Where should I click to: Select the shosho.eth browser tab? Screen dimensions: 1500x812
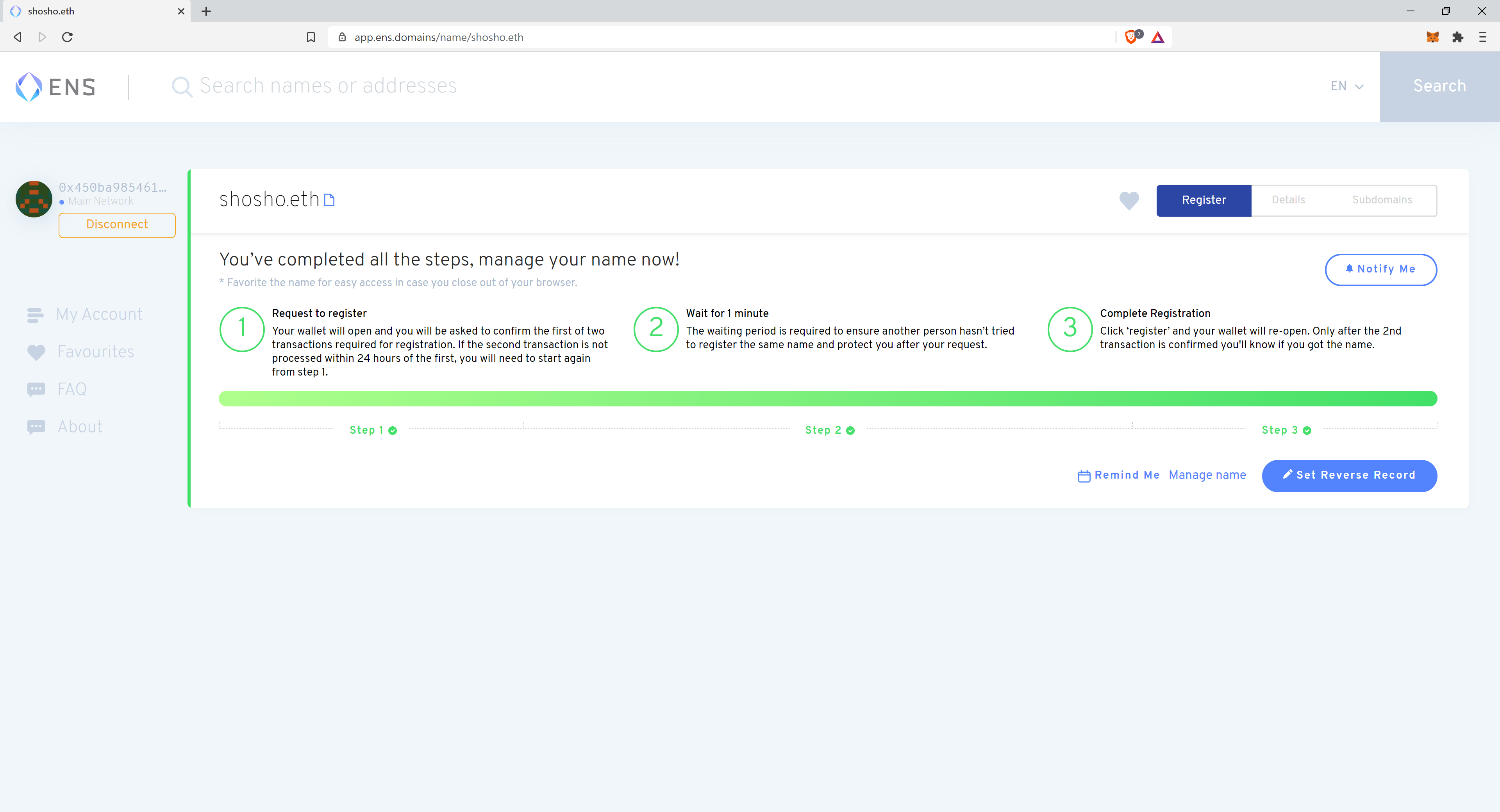(x=96, y=11)
